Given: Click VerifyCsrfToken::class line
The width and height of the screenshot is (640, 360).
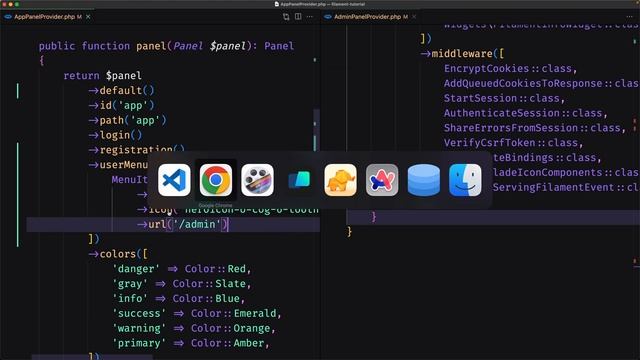Looking at the screenshot, I should [513, 142].
